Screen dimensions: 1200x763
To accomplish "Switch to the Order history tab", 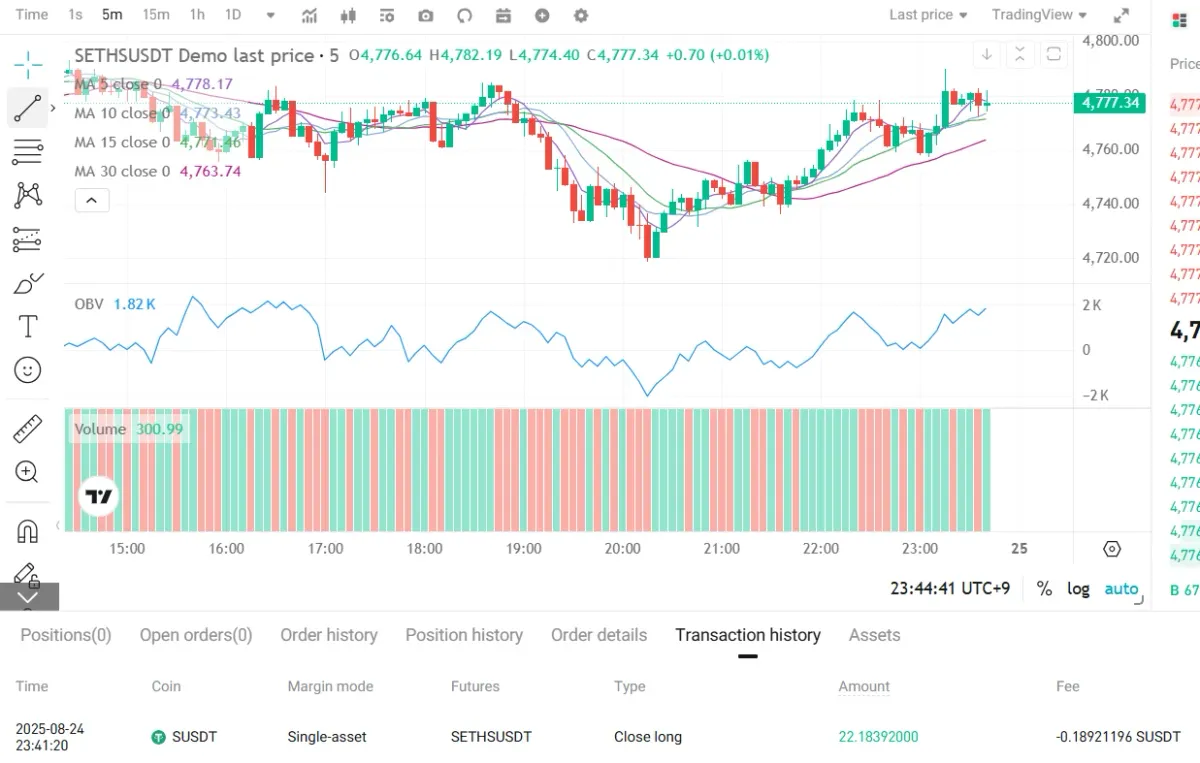I will coord(329,635).
